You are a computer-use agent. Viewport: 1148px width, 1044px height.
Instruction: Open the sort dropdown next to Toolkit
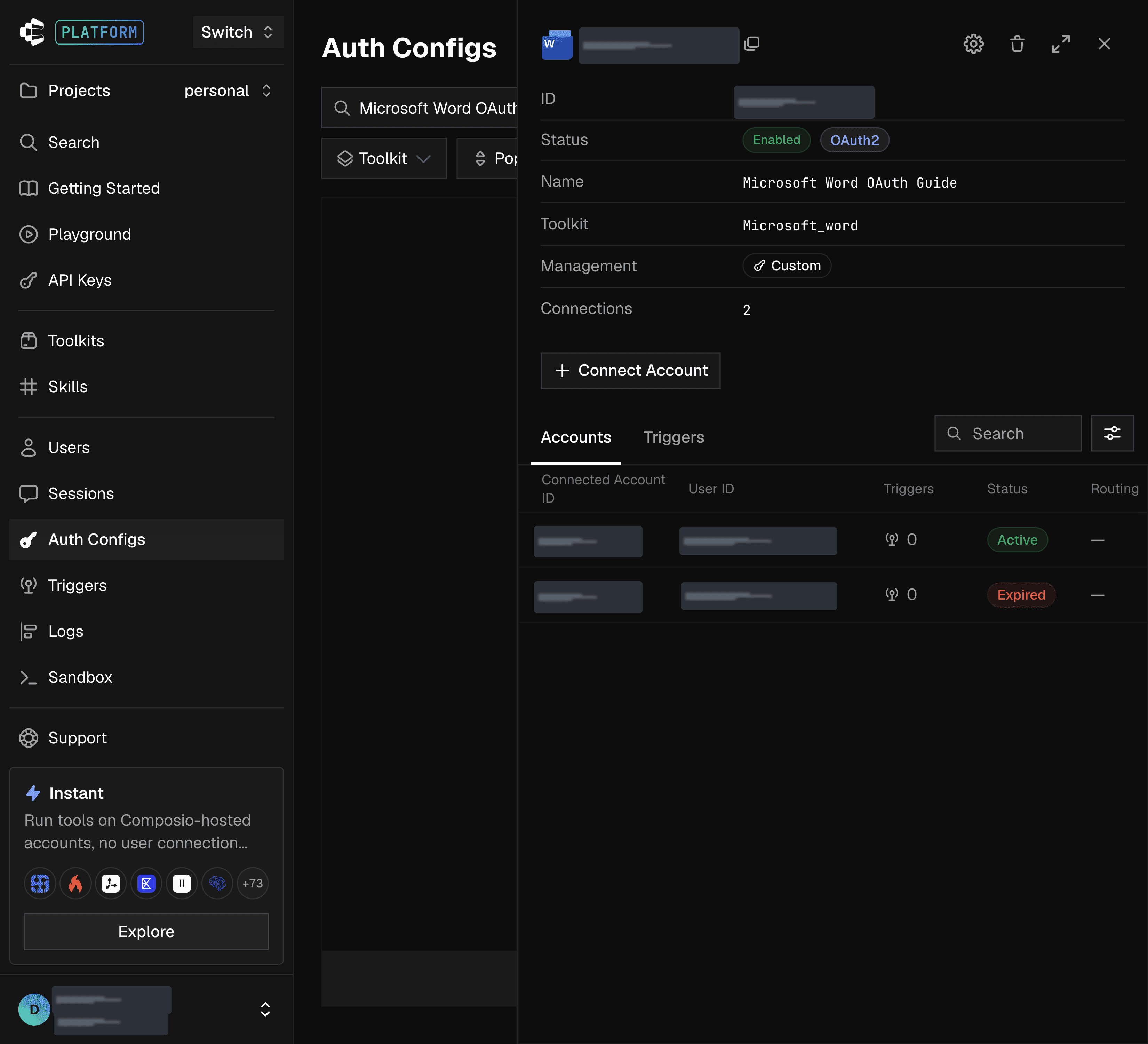pos(487,158)
